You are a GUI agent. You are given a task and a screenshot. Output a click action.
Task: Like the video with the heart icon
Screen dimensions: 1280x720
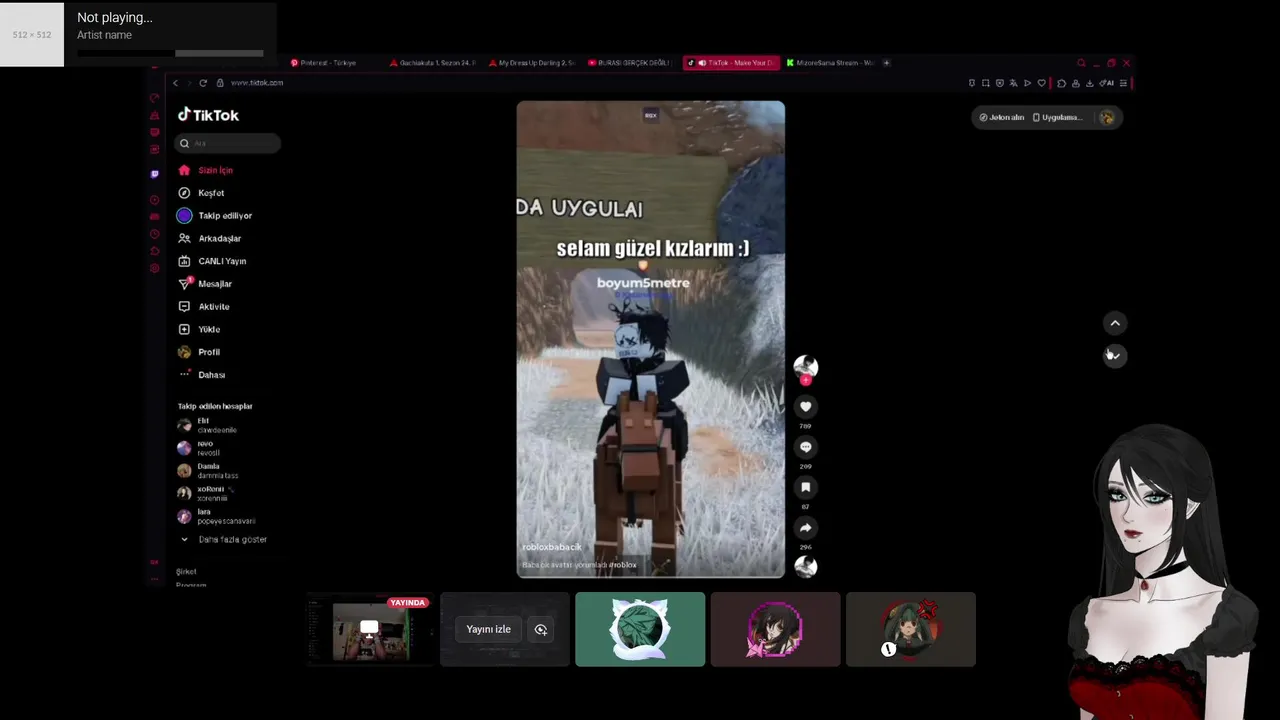click(x=805, y=406)
